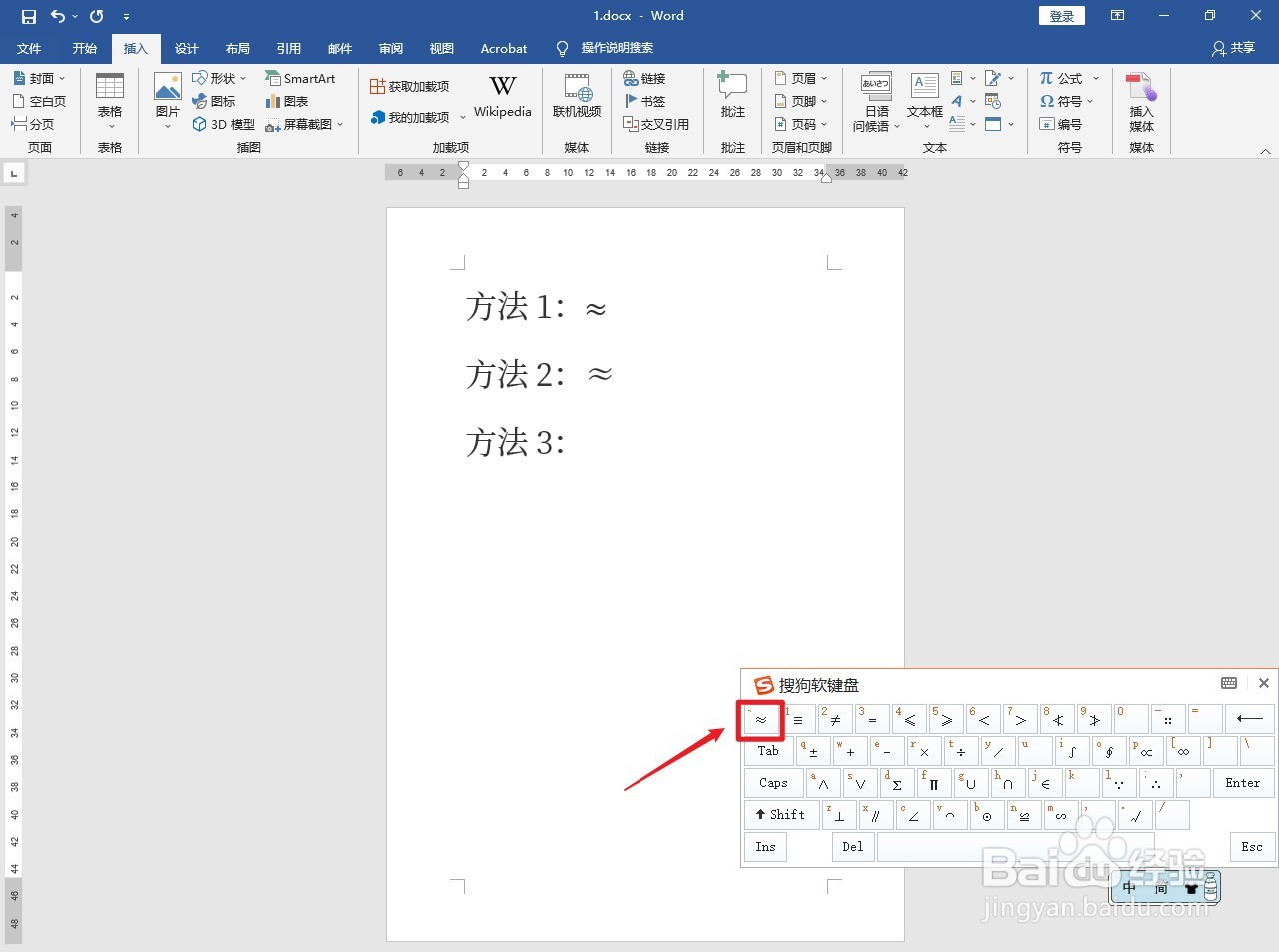Insert a blank page (空白页)
Image resolution: width=1279 pixels, height=952 pixels.
[38, 101]
